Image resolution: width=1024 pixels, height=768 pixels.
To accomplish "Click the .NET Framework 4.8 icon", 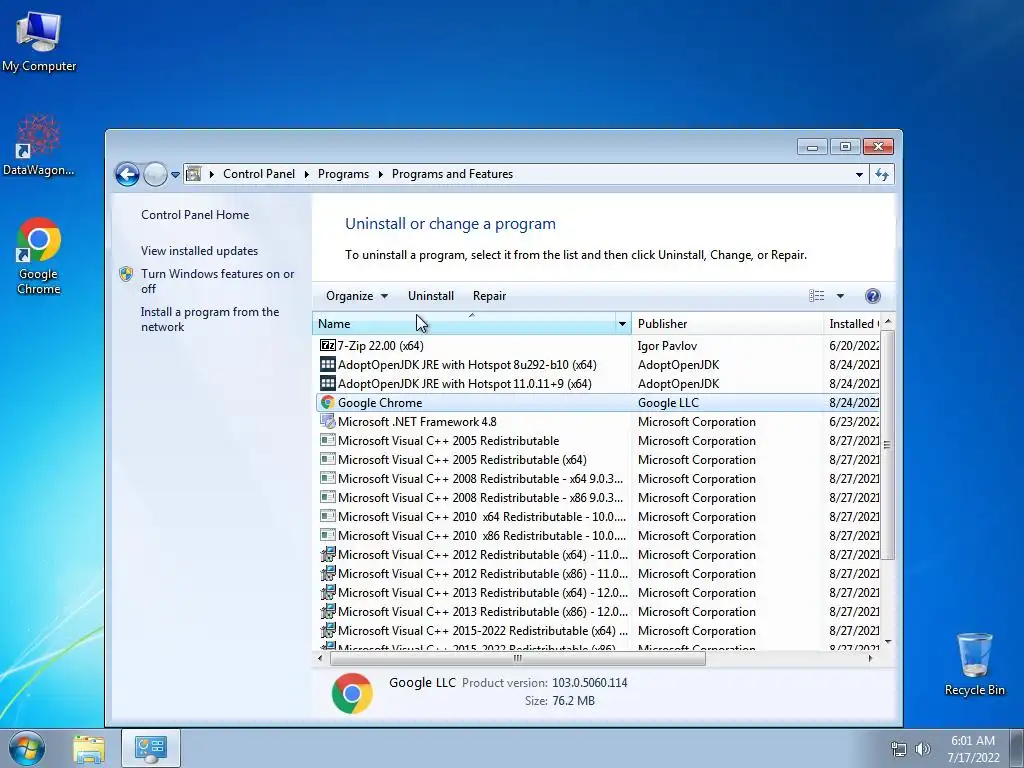I will coord(327,422).
